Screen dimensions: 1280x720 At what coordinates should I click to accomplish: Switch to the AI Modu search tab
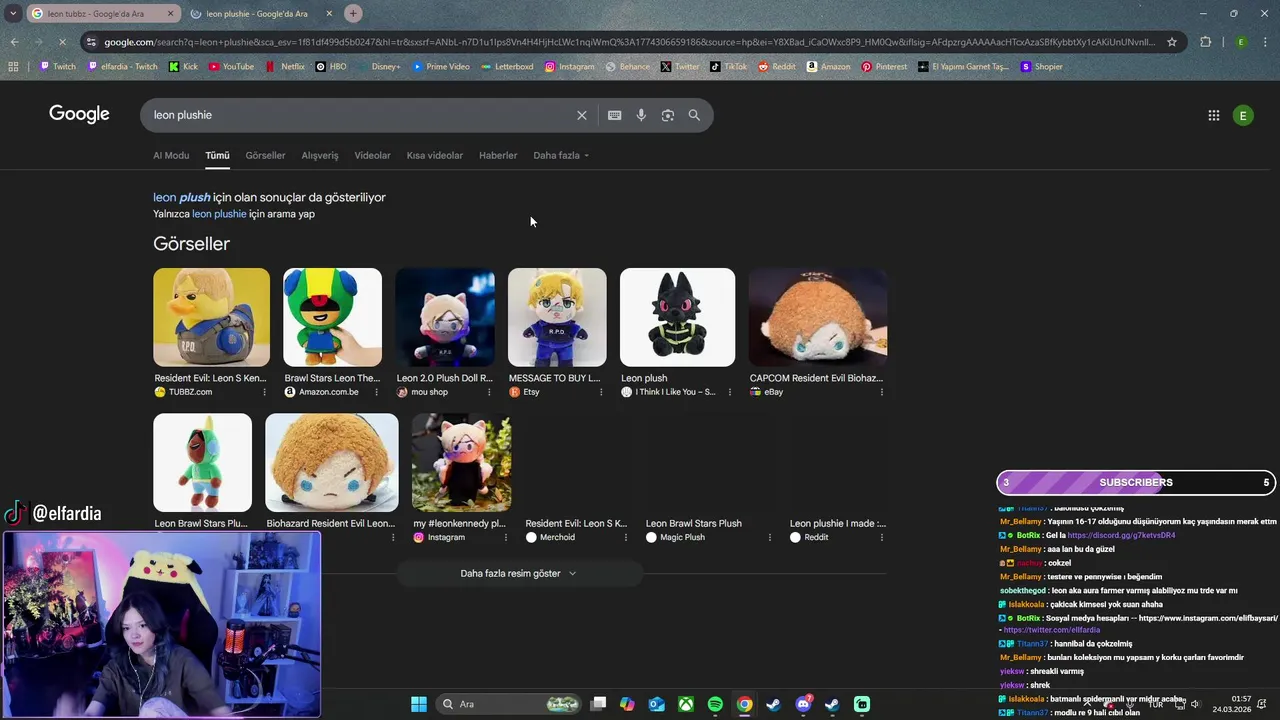tap(171, 155)
